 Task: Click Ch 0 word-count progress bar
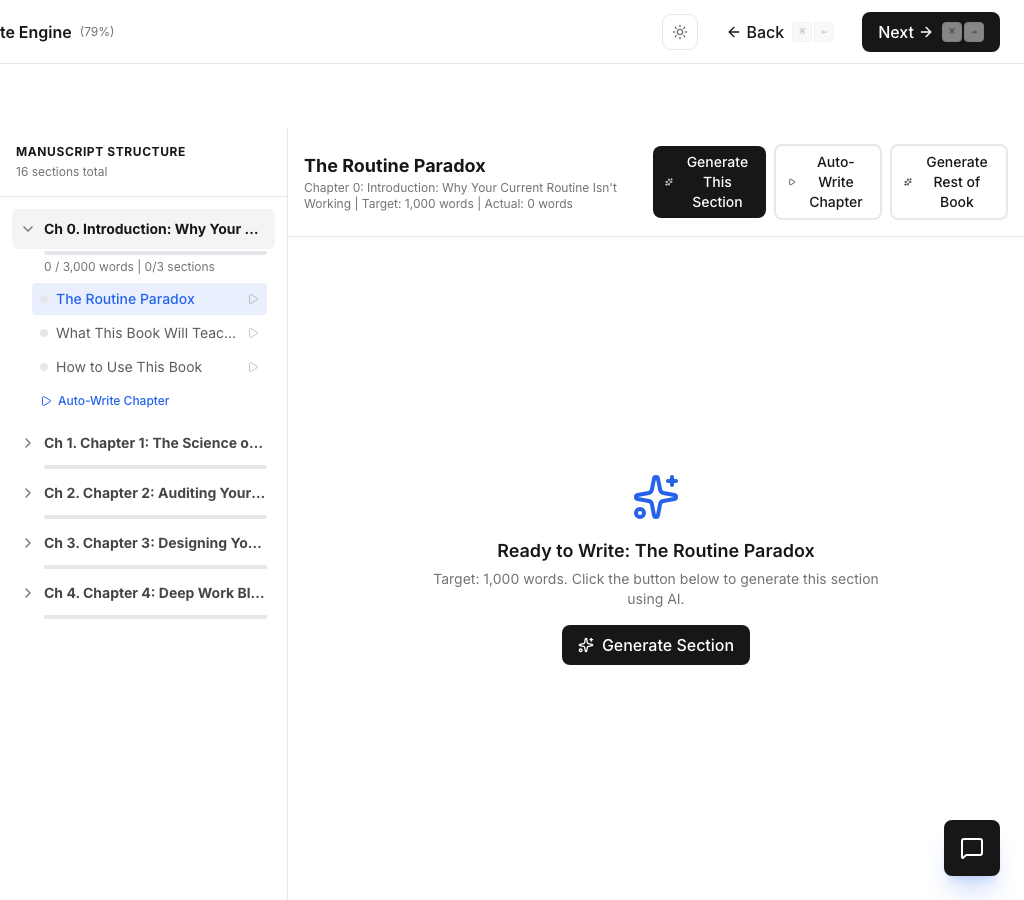tap(155, 253)
